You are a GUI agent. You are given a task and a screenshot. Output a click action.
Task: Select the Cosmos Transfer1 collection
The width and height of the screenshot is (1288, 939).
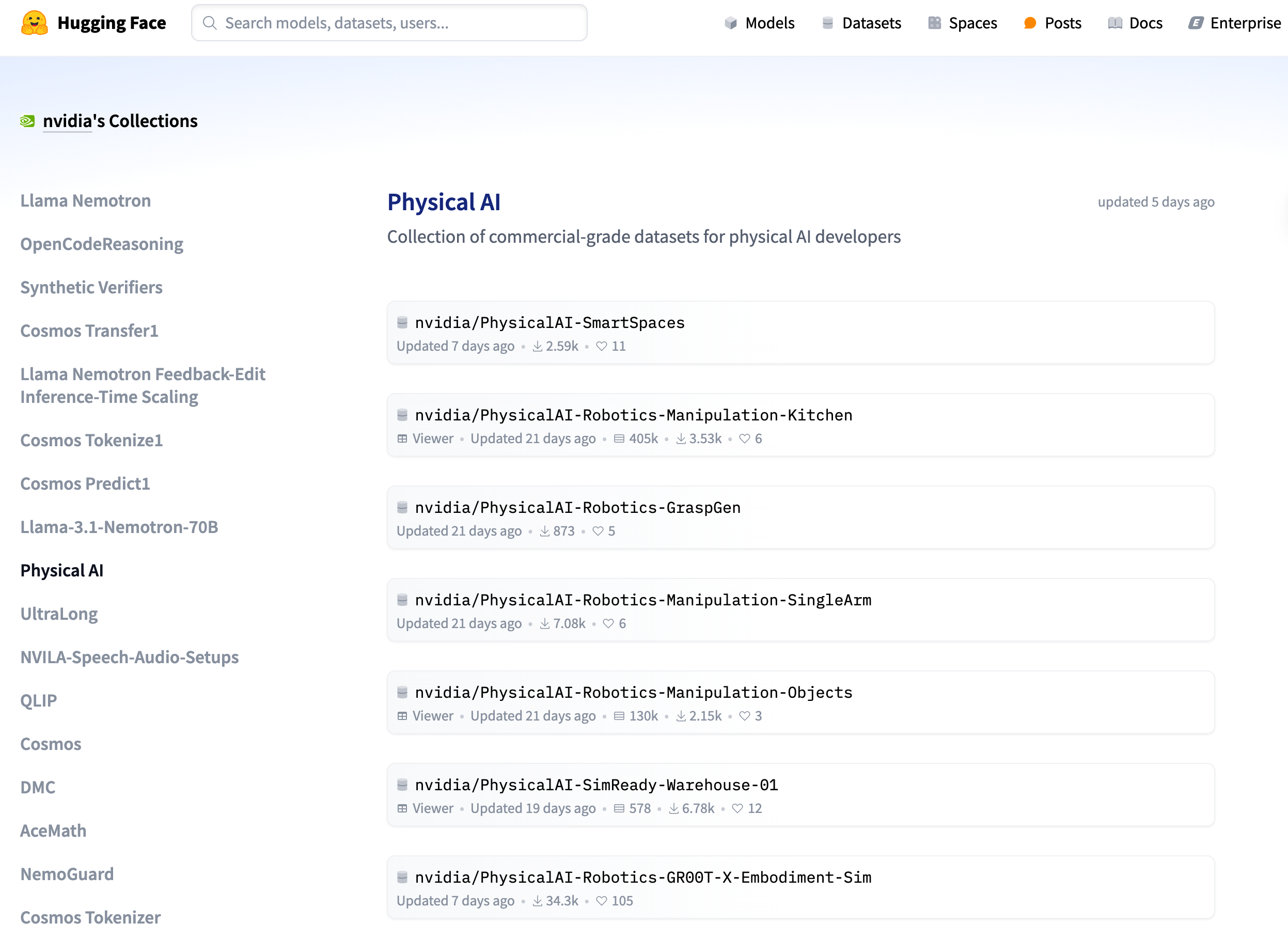pyautogui.click(x=89, y=331)
